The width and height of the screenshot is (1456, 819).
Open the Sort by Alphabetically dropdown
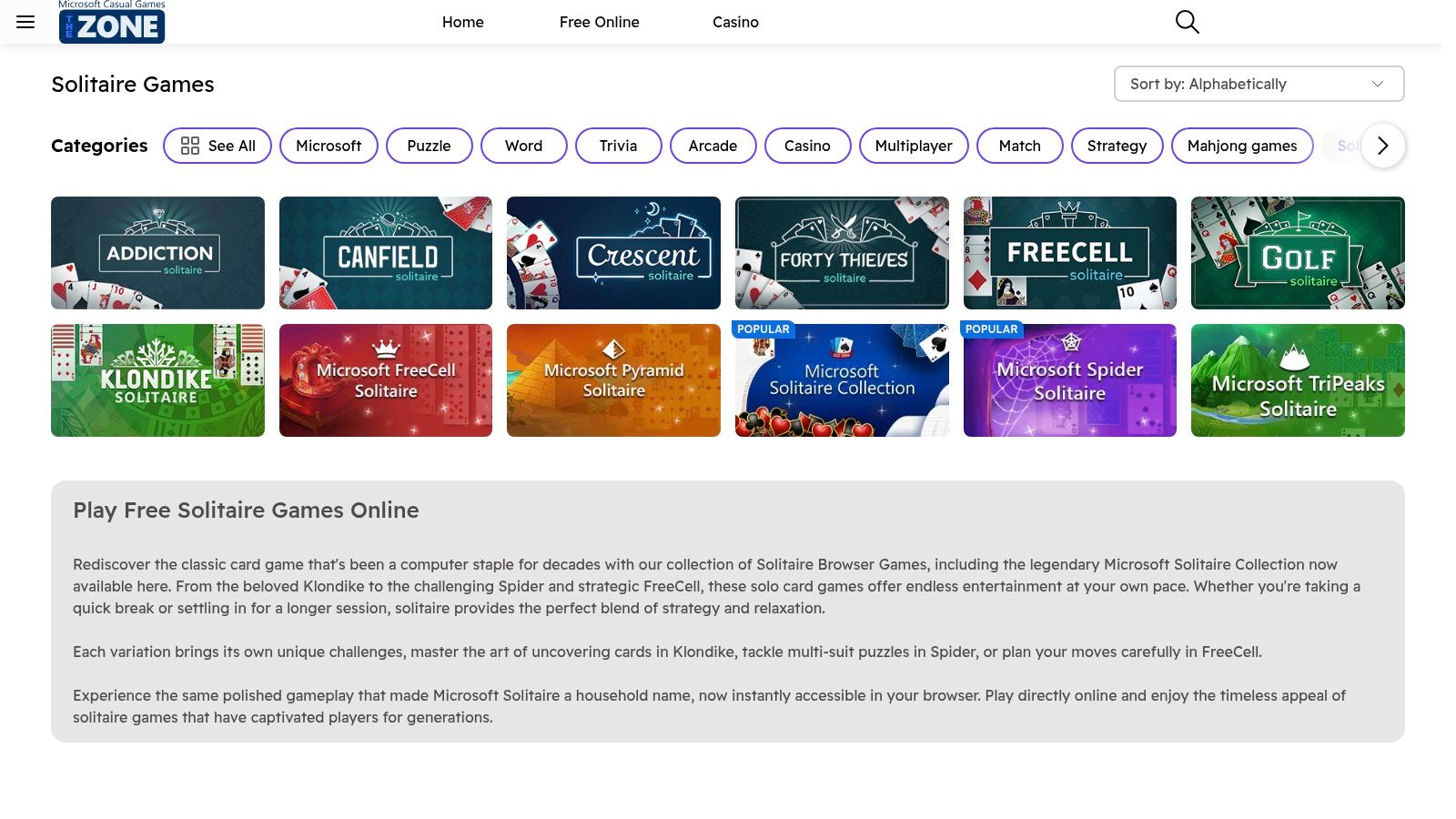[x=1259, y=84]
